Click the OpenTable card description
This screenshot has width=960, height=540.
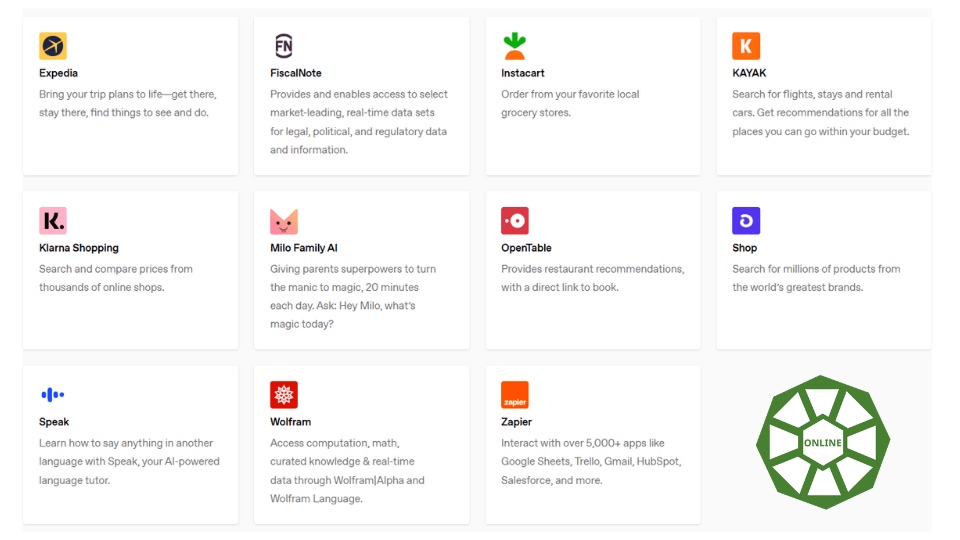pos(593,278)
